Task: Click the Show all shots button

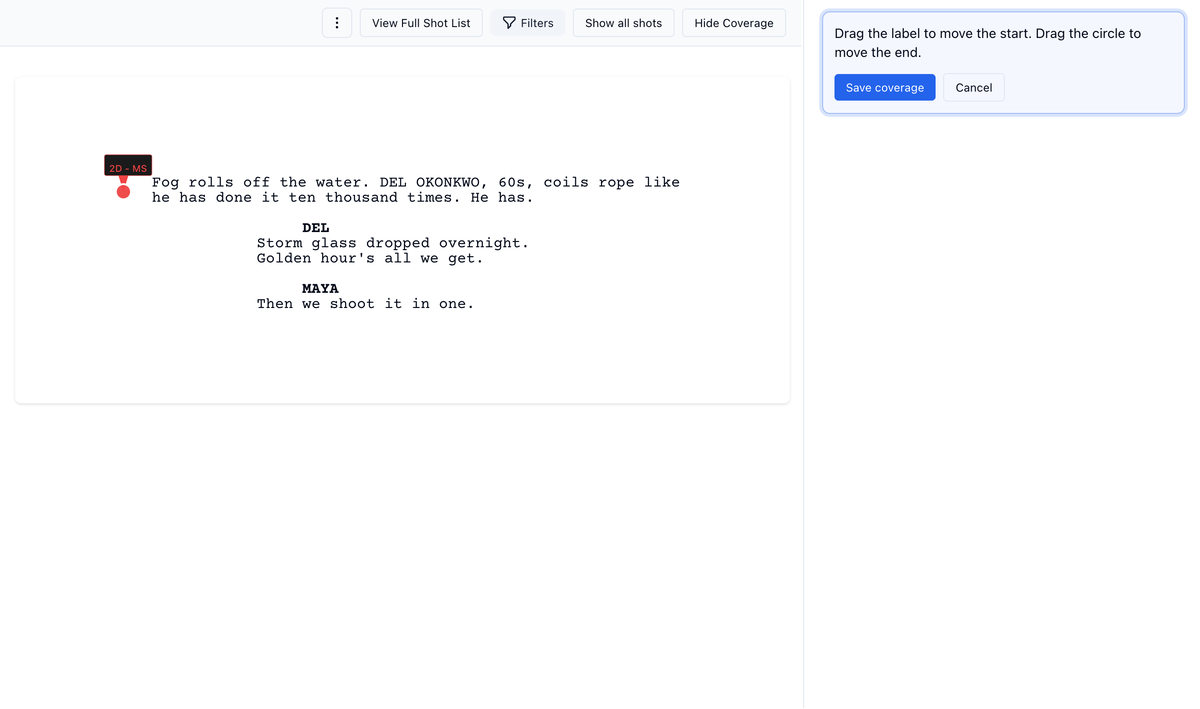Action: (624, 23)
